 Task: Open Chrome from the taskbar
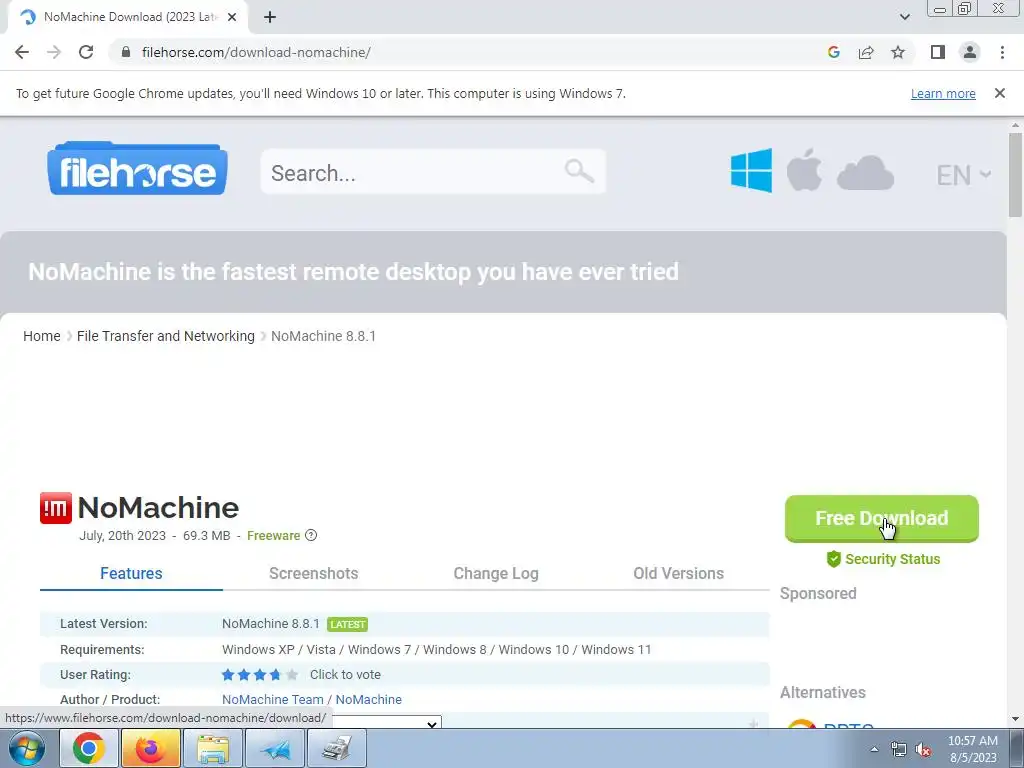(89, 748)
